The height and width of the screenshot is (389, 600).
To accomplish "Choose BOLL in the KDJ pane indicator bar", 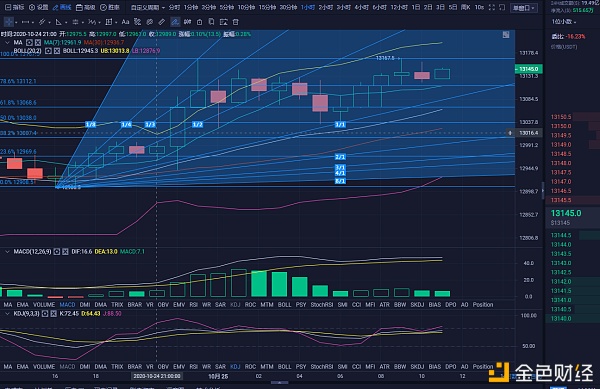I will pos(284,367).
